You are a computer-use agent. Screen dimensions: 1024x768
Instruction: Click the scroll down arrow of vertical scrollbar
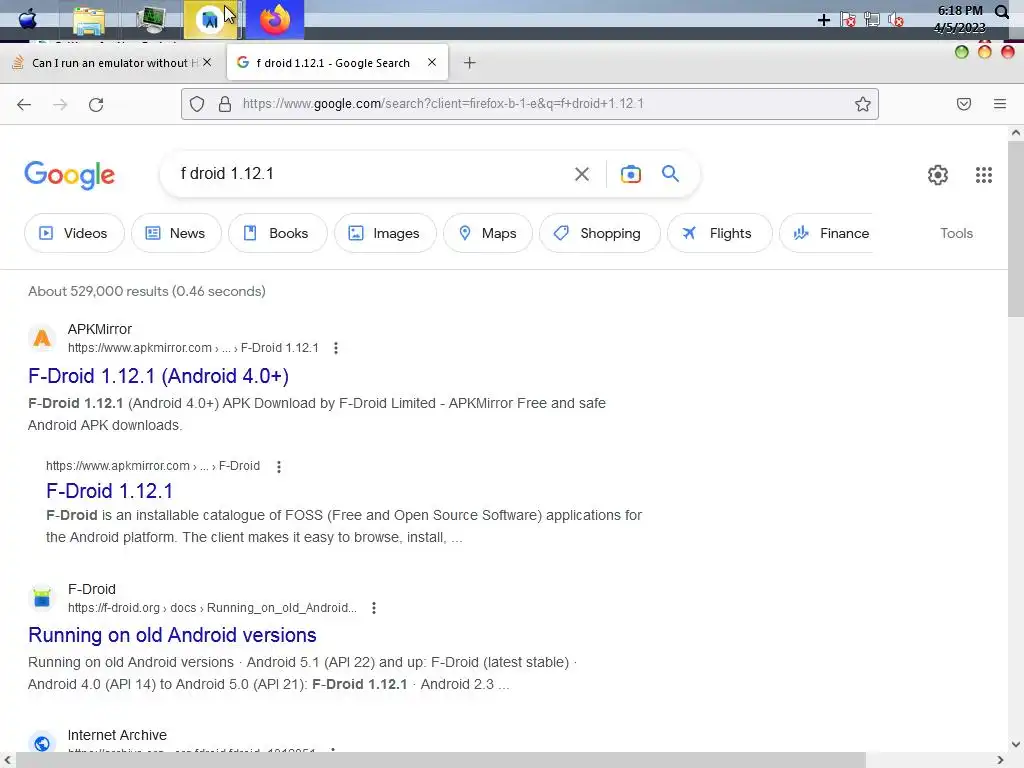click(1016, 744)
